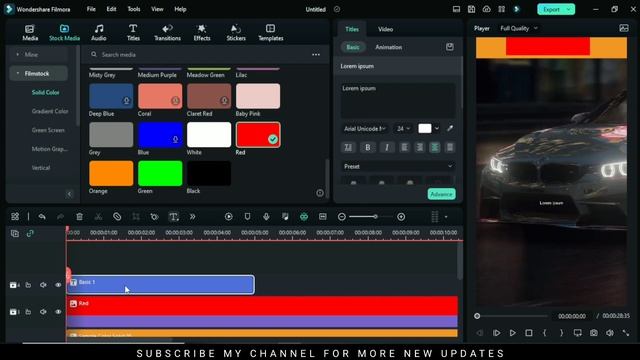Click the marker shield icon in timeline toolbar
640x360 pixels.
[x=247, y=217]
